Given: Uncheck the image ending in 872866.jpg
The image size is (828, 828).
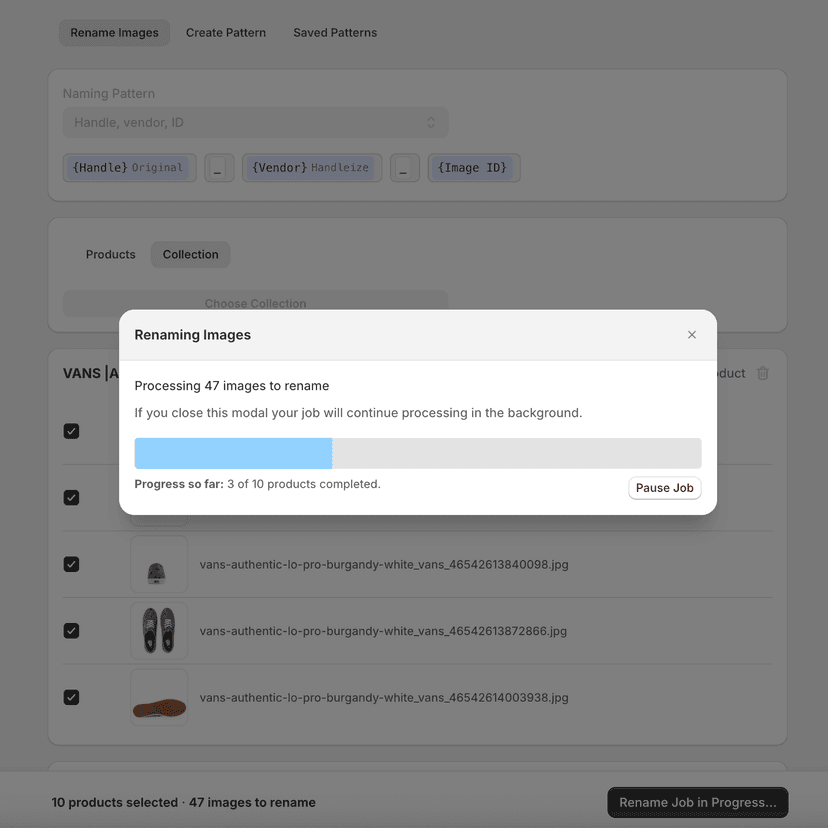Looking at the screenshot, I should coord(71,631).
